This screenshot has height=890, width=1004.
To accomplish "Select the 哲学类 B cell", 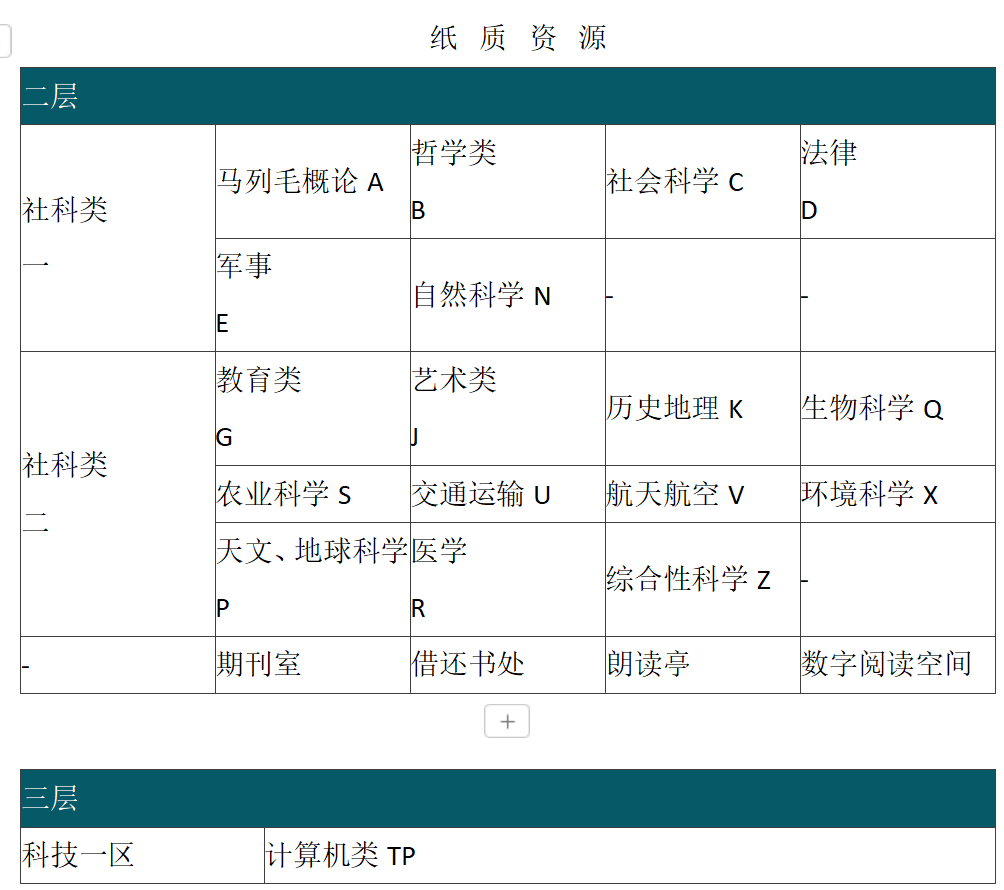I will [506, 181].
